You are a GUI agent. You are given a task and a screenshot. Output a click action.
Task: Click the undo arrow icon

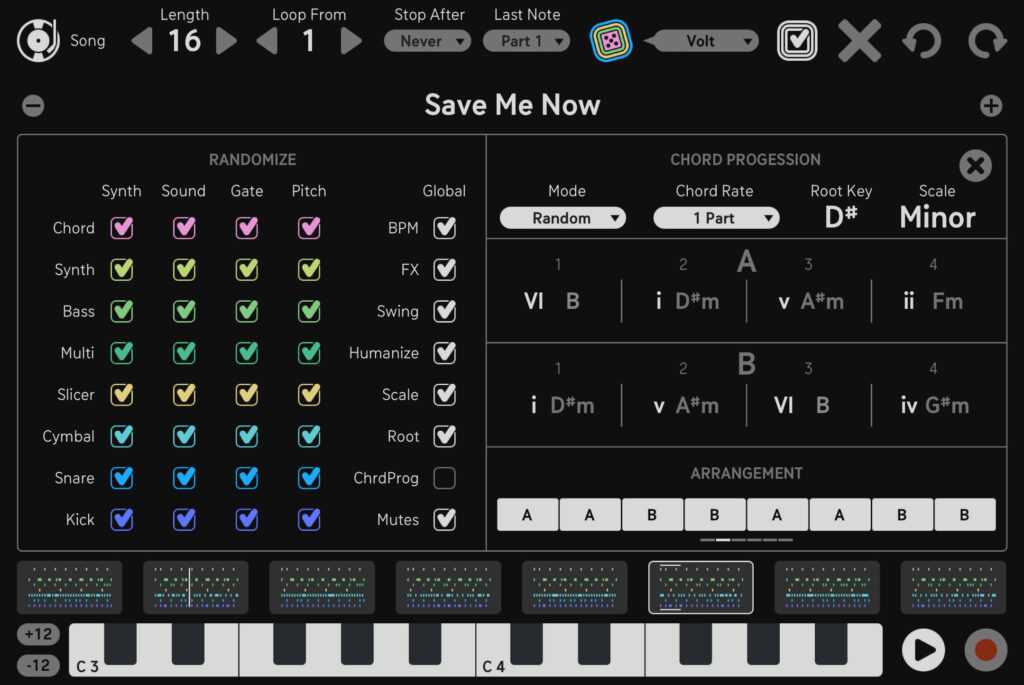[x=921, y=41]
